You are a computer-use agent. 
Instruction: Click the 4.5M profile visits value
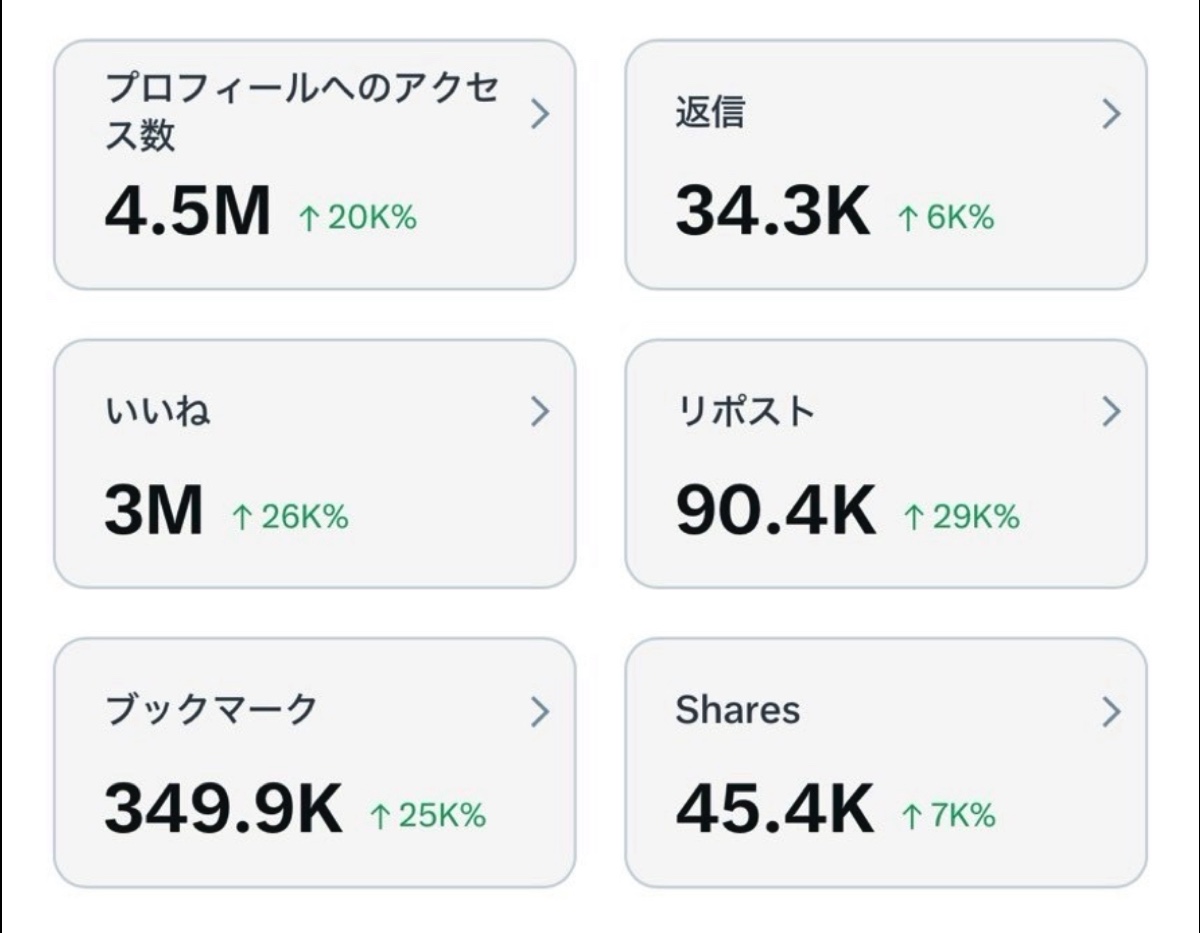coord(187,213)
